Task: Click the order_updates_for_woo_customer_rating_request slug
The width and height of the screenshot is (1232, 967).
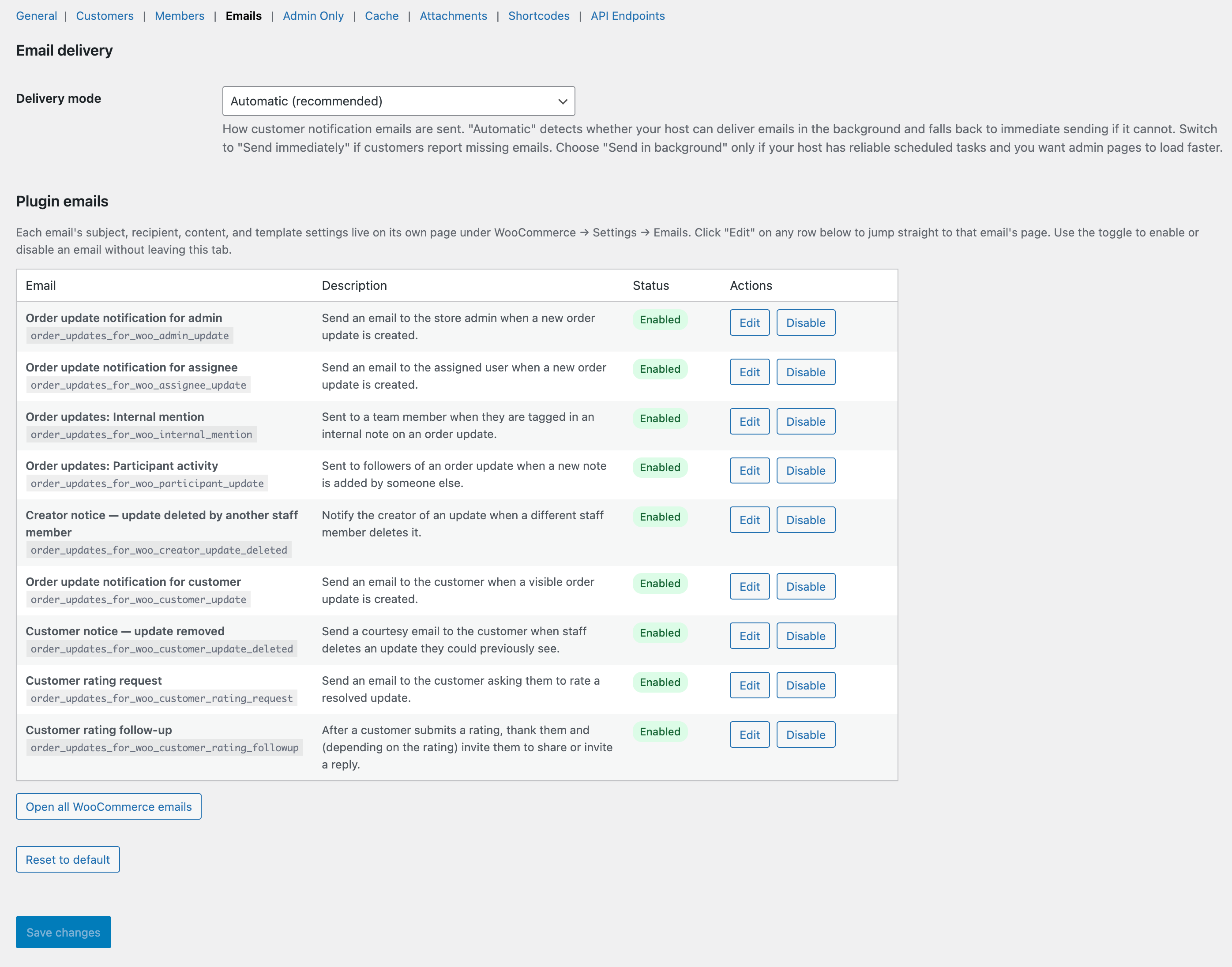Action: coord(162,698)
